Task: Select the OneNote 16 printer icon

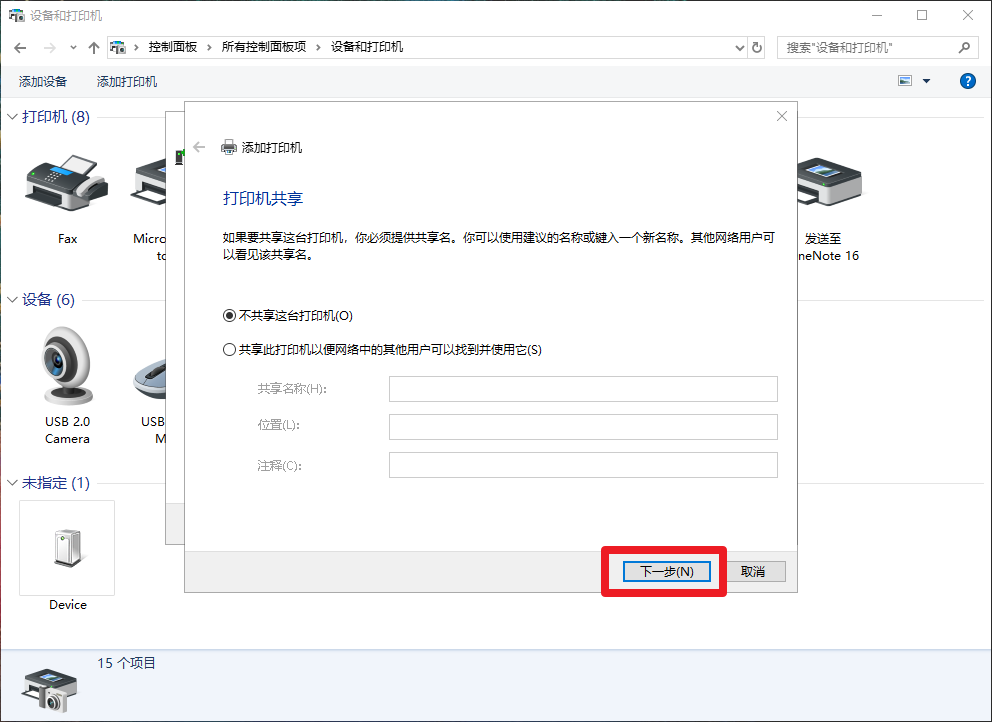Action: (828, 185)
